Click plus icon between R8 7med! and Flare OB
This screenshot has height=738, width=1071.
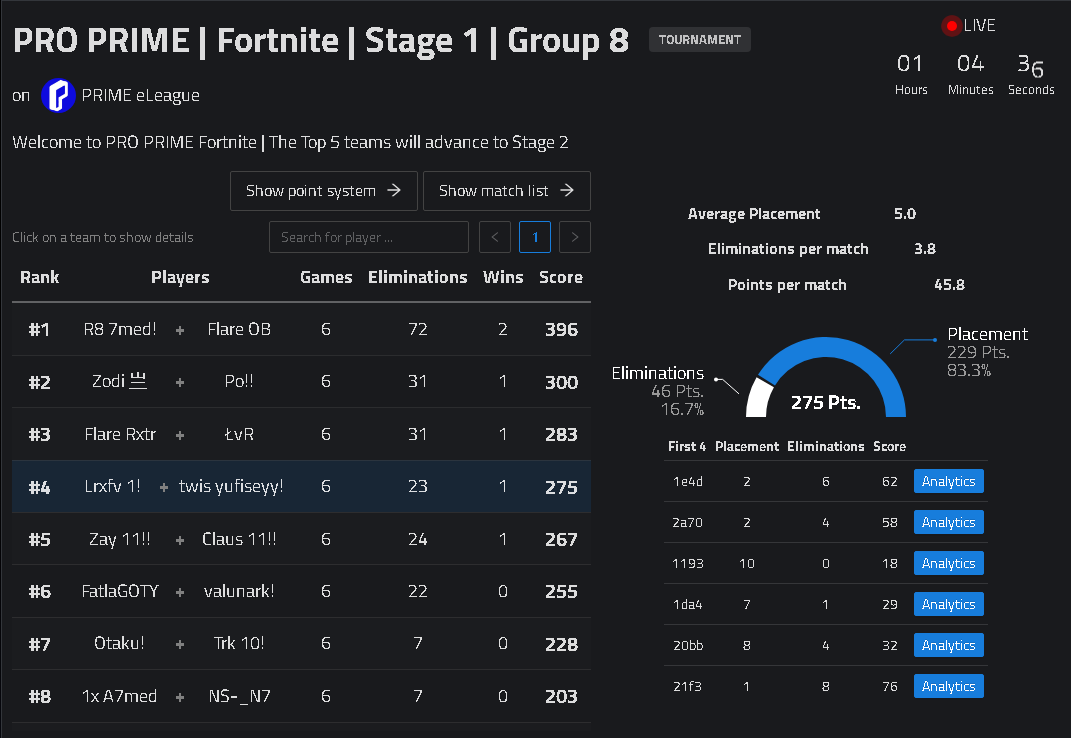(180, 330)
